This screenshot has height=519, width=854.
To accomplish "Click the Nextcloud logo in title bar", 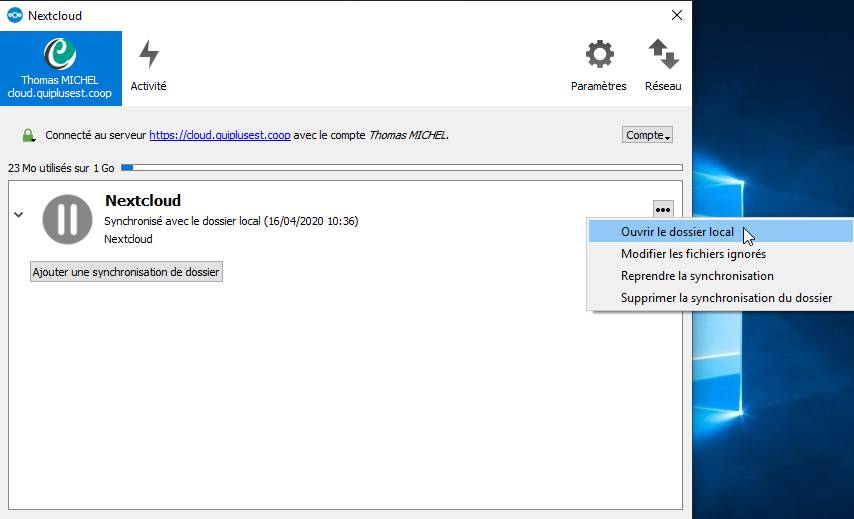I will coord(15,15).
